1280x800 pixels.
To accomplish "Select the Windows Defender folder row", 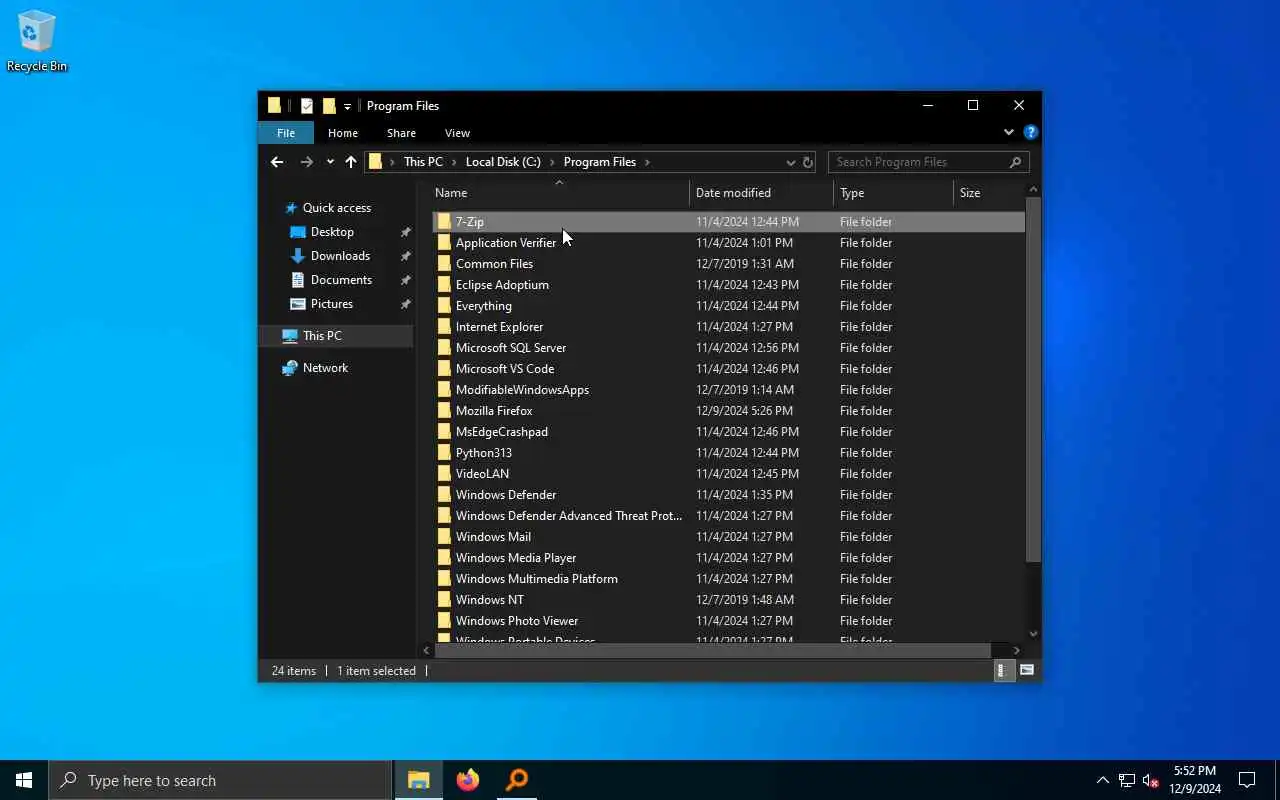I will click(728, 495).
